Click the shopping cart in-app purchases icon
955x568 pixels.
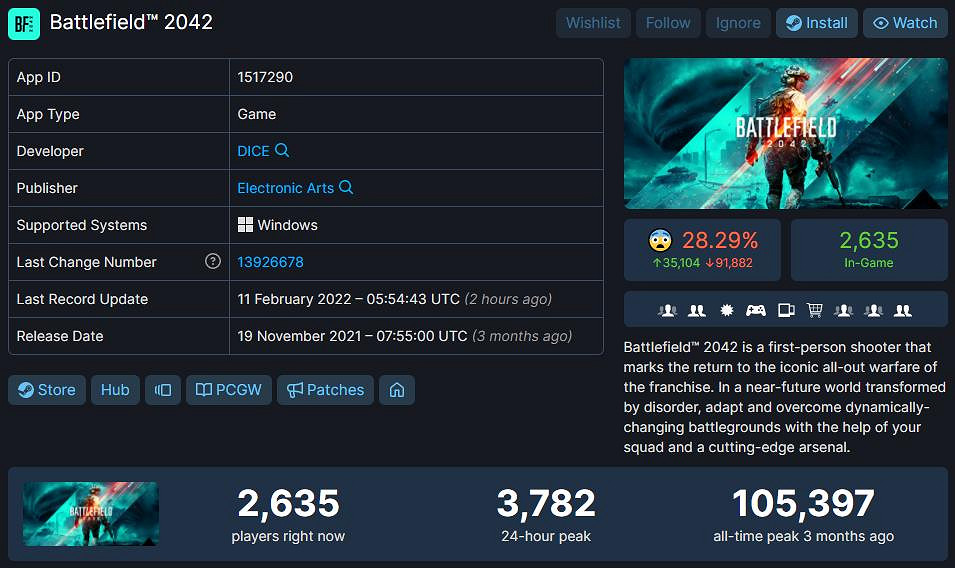point(814,310)
